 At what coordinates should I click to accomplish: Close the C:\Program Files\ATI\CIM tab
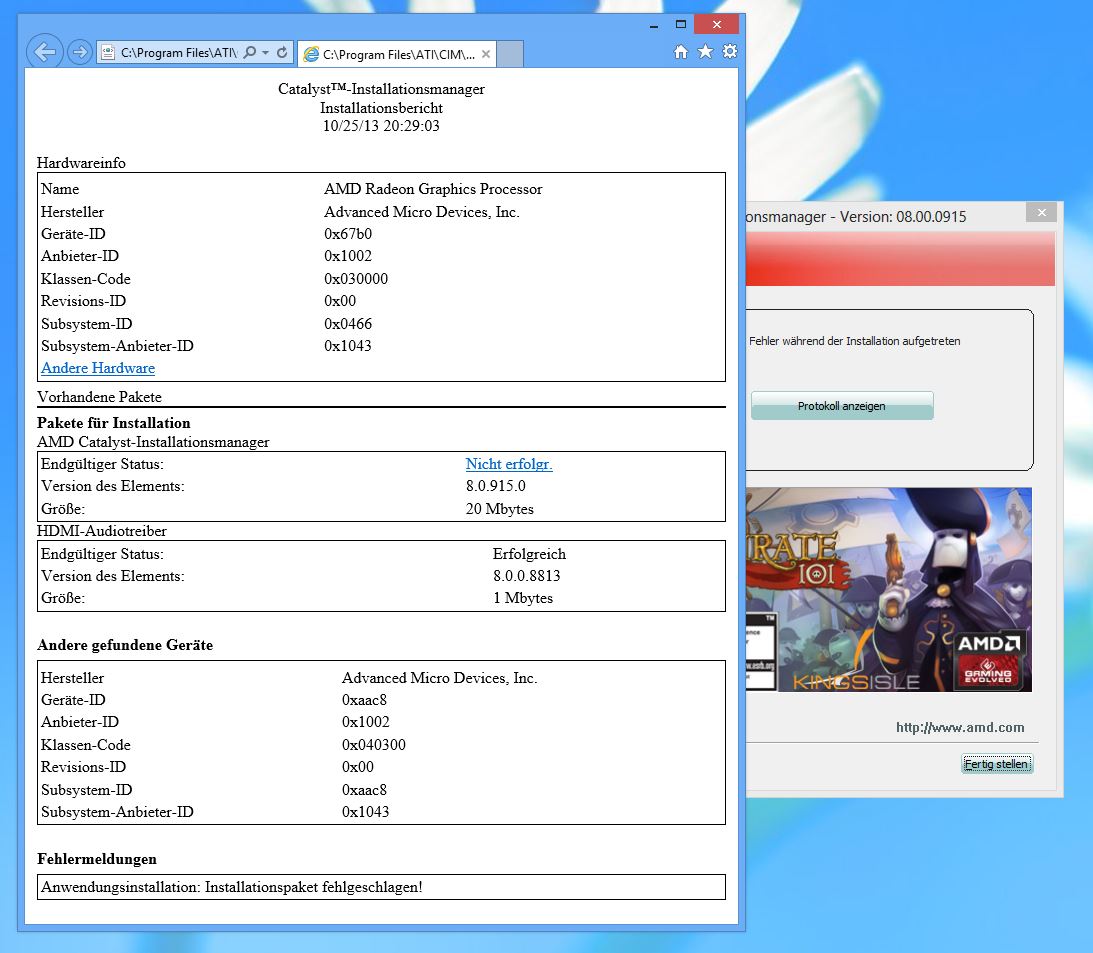(x=486, y=54)
